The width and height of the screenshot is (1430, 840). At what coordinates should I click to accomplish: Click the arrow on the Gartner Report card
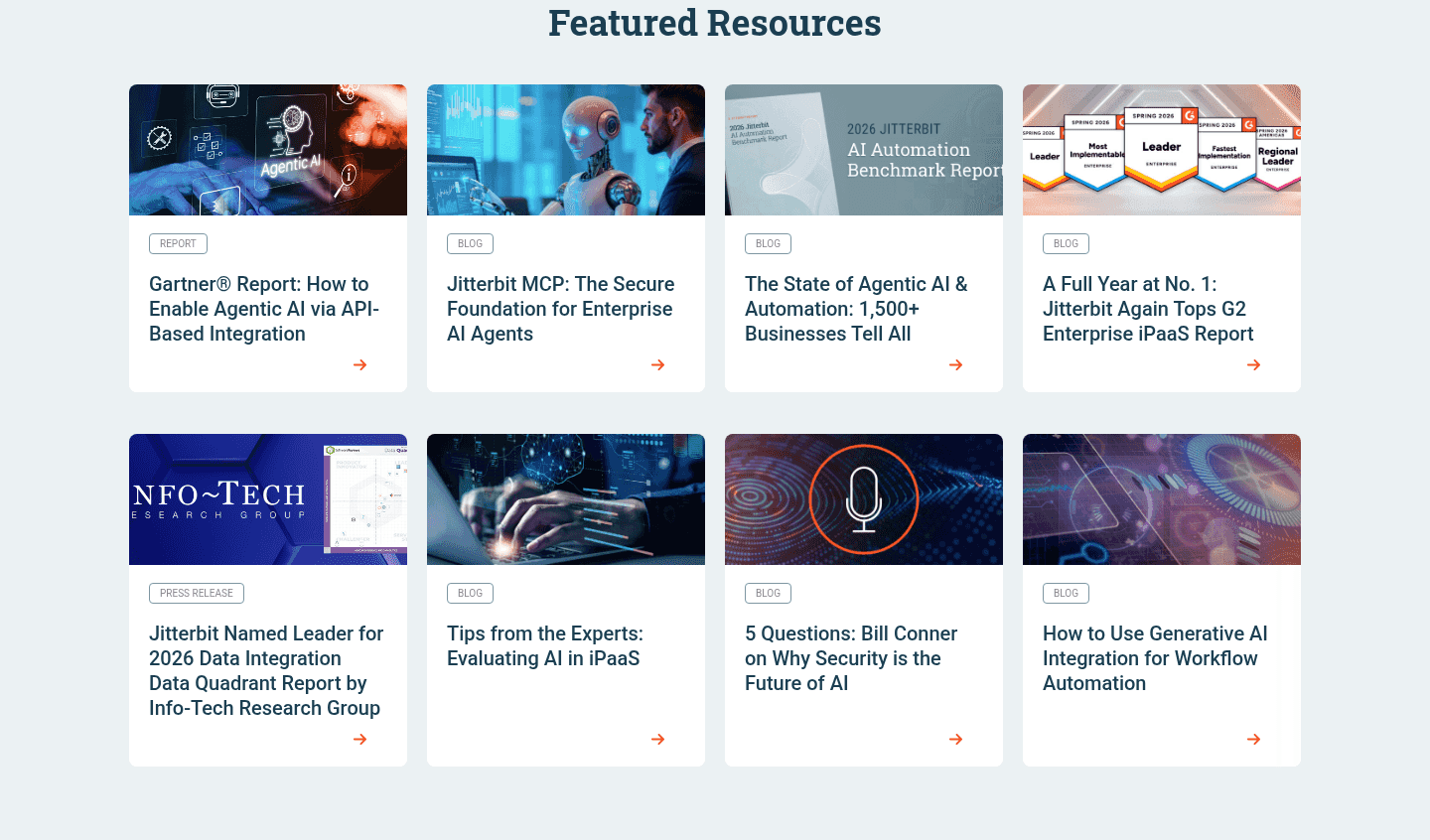point(359,365)
